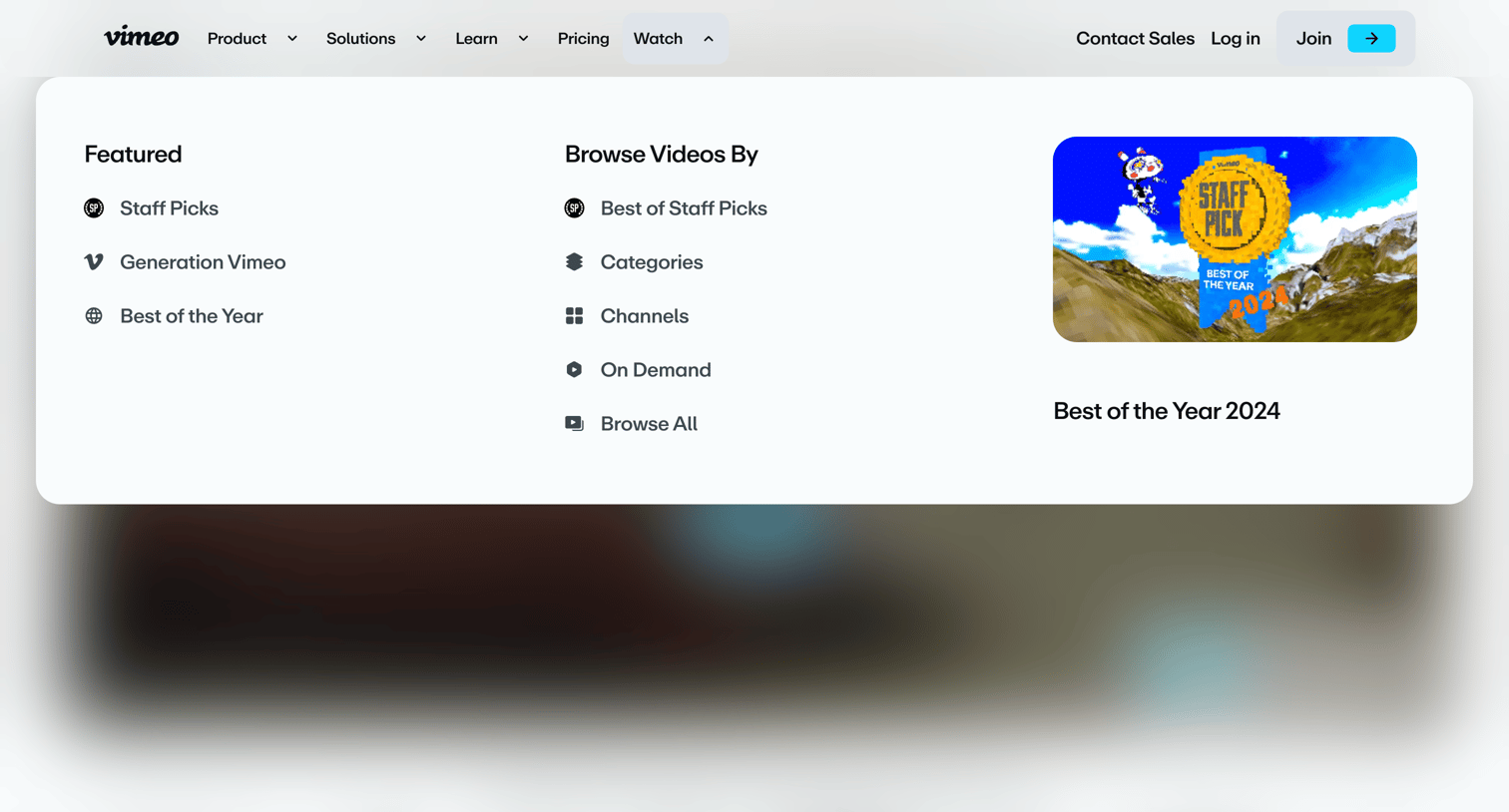
Task: Select Browse All videos
Action: pos(649,424)
